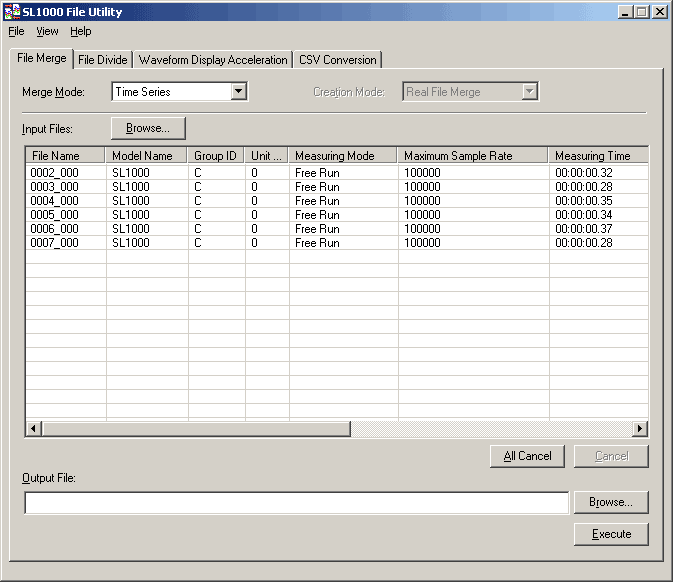Select the file row 0004_000

coord(337,201)
